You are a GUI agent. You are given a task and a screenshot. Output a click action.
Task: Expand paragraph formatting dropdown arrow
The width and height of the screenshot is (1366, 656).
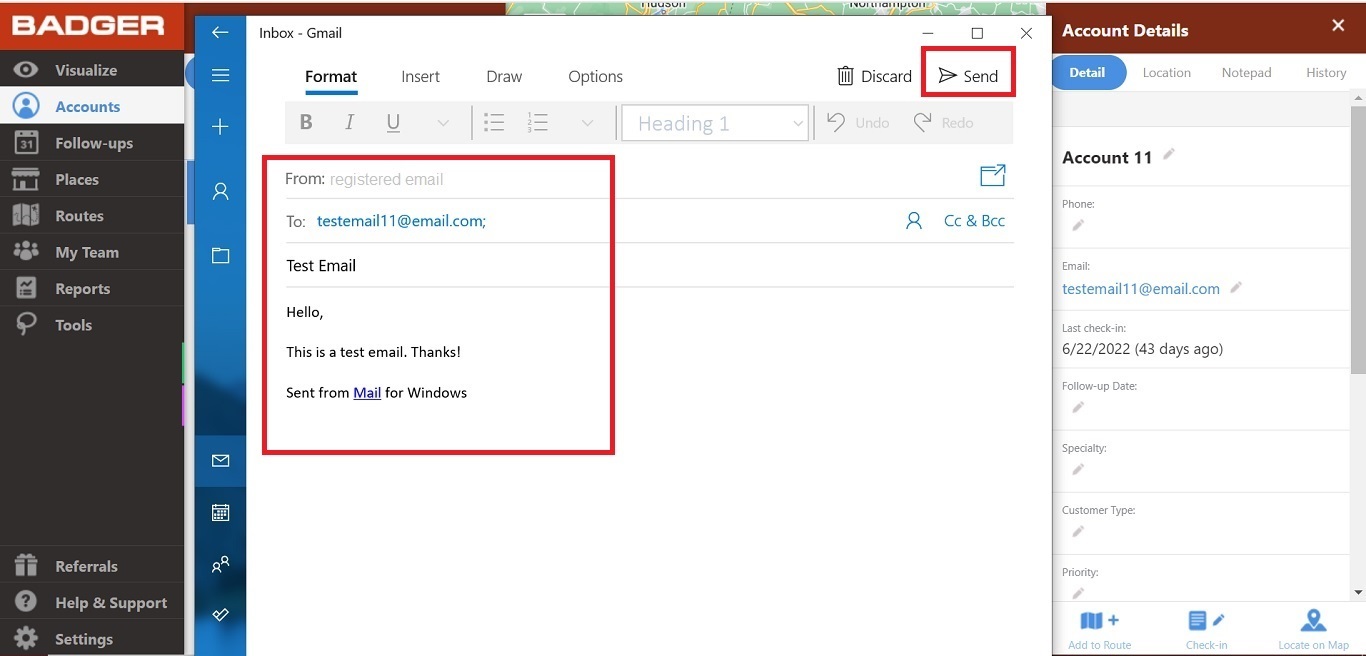pyautogui.click(x=587, y=123)
